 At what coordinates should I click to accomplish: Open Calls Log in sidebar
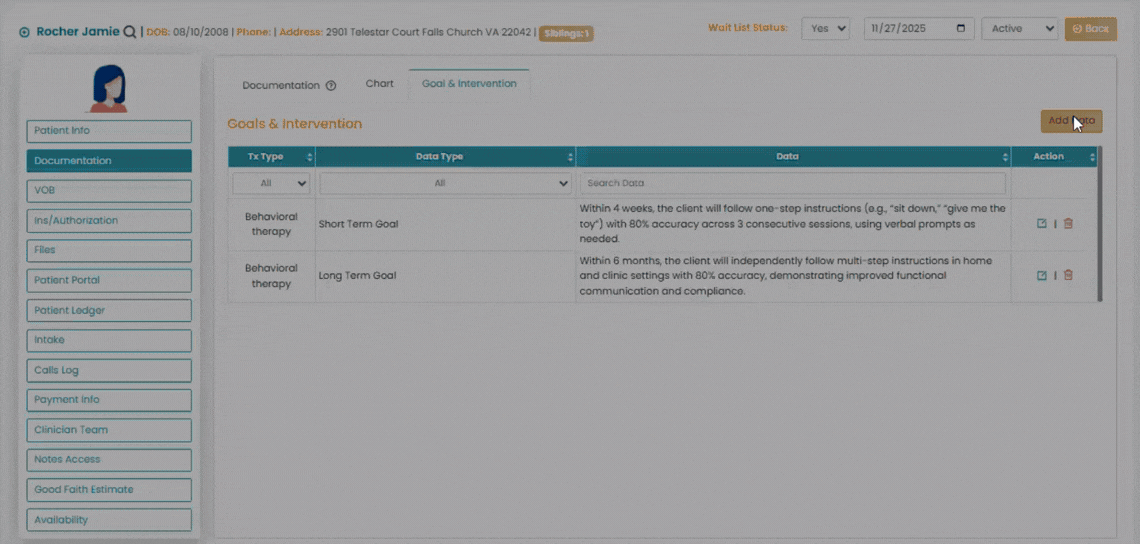[x=109, y=370]
